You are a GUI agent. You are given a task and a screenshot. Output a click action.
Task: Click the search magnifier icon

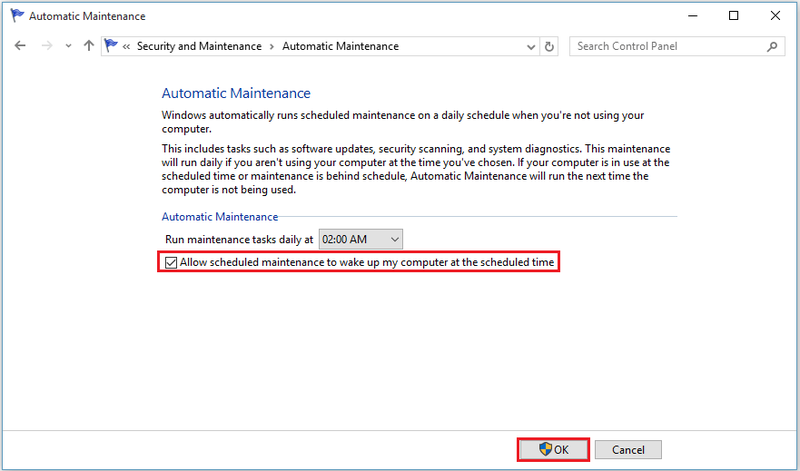pos(772,46)
